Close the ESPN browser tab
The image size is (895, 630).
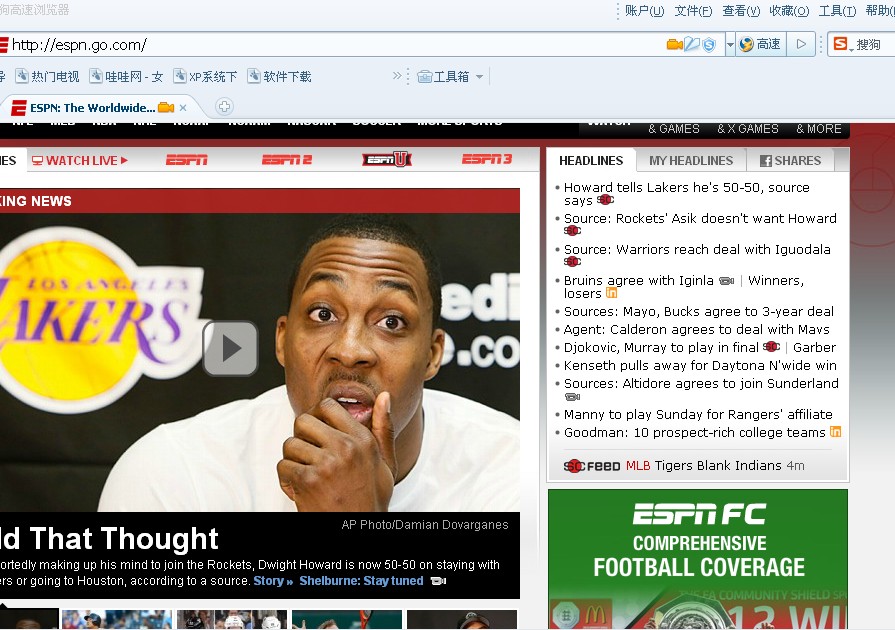point(183,107)
